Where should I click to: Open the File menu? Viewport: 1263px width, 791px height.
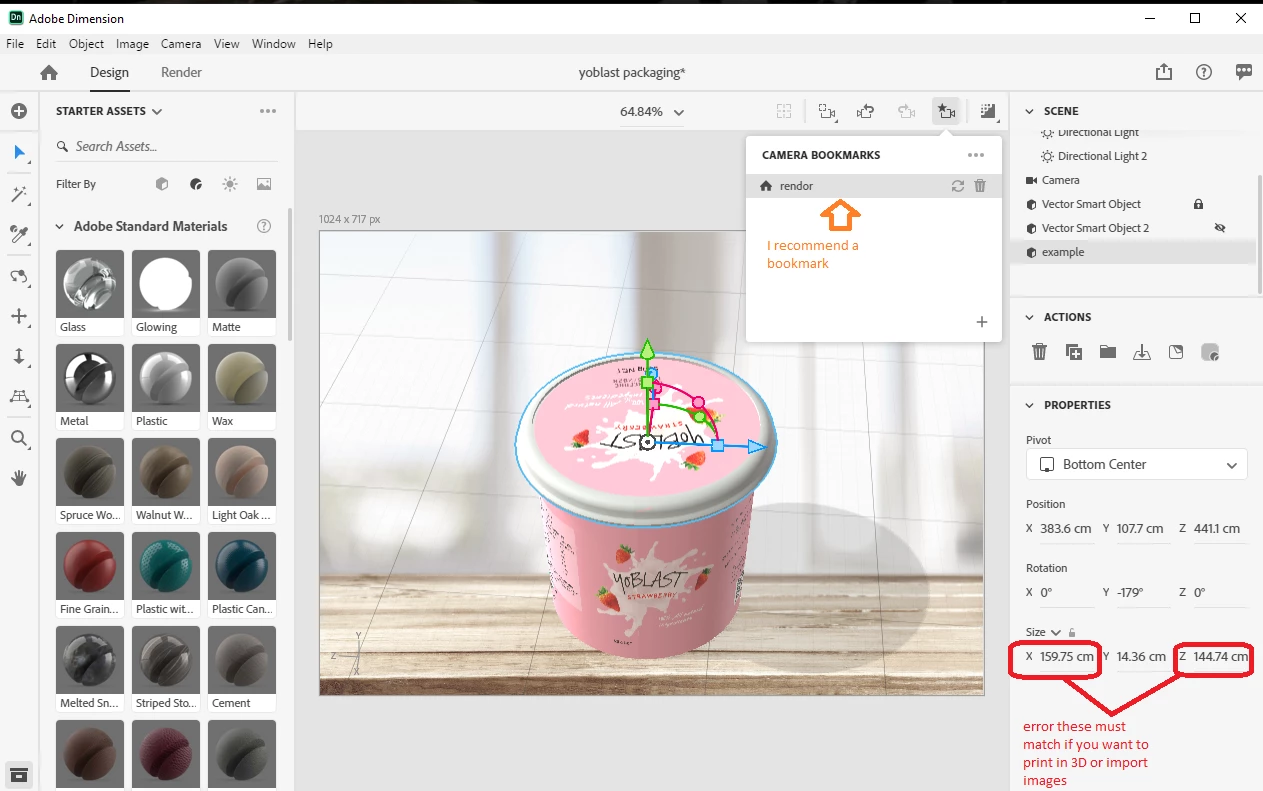point(15,44)
